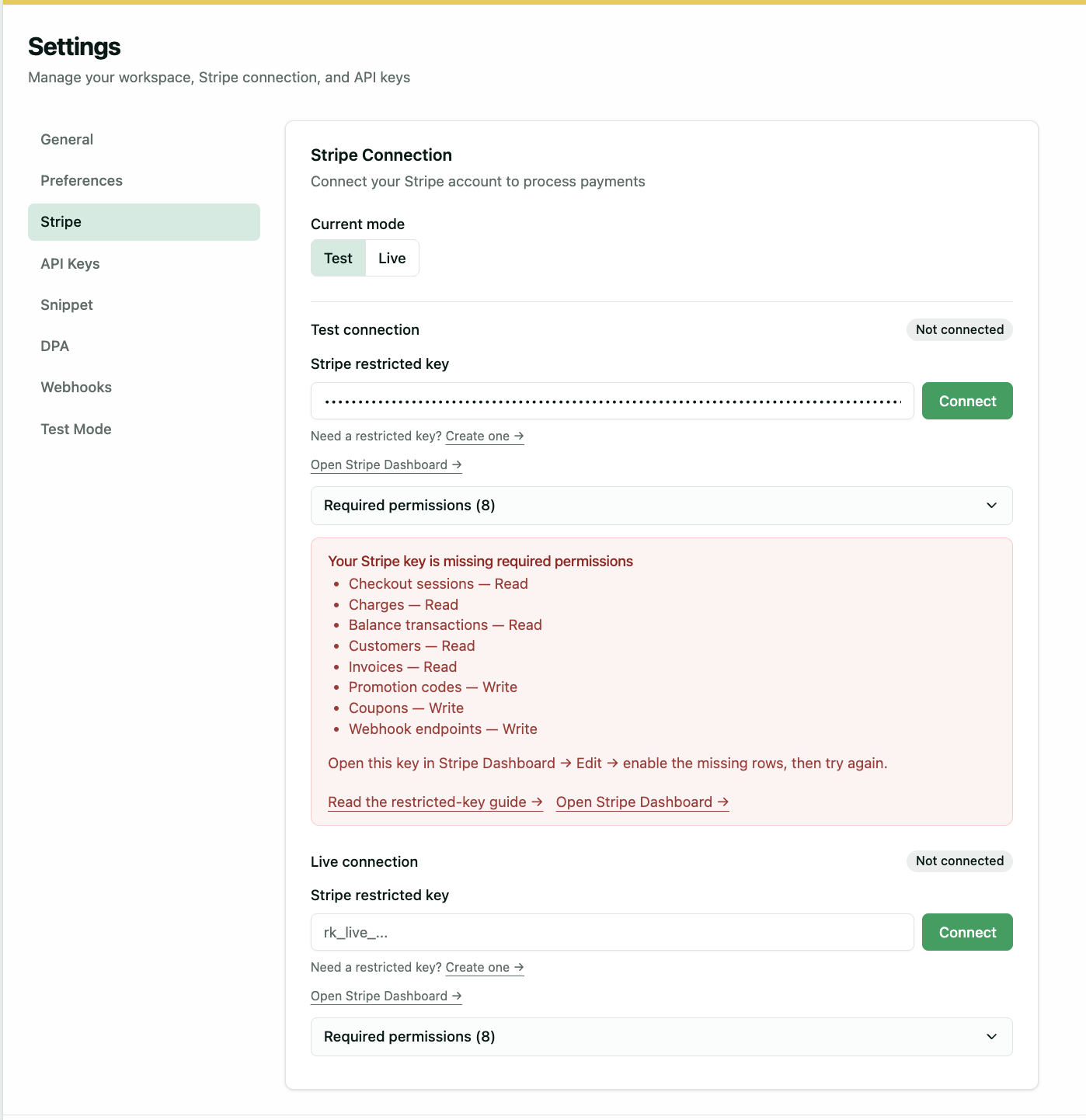1086x1120 pixels.
Task: Open the Snippet section
Action: tap(144, 305)
